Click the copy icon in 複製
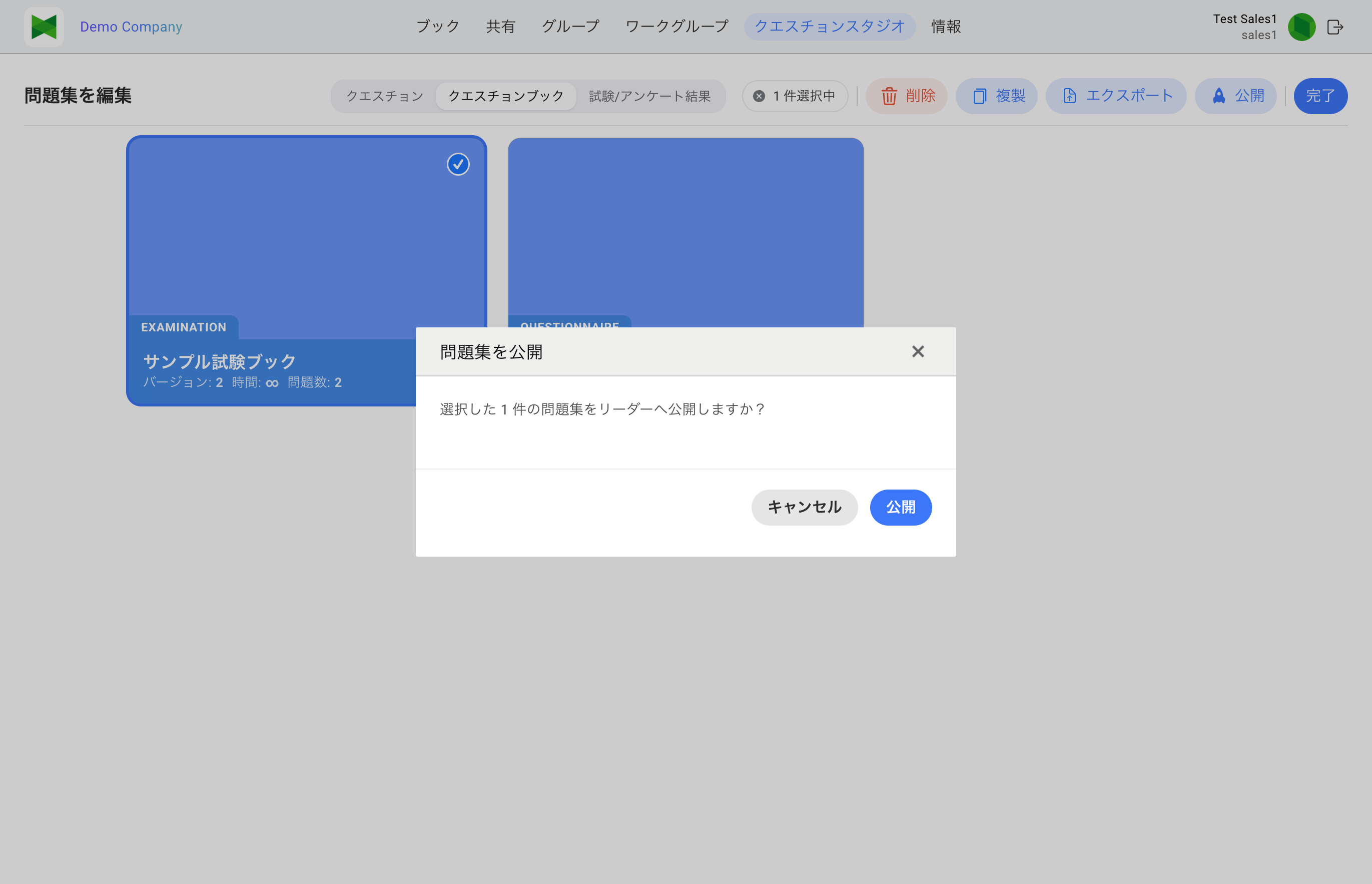This screenshot has height=884, width=1372. click(980, 96)
